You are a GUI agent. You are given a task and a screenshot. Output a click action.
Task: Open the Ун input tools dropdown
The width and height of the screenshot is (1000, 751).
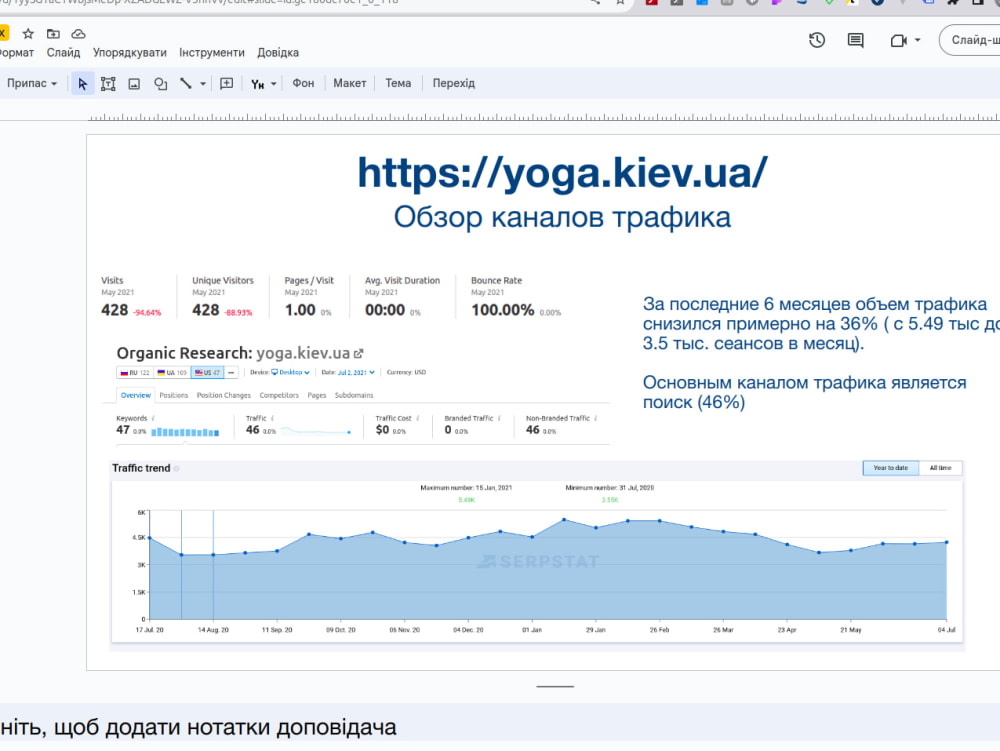pos(263,84)
